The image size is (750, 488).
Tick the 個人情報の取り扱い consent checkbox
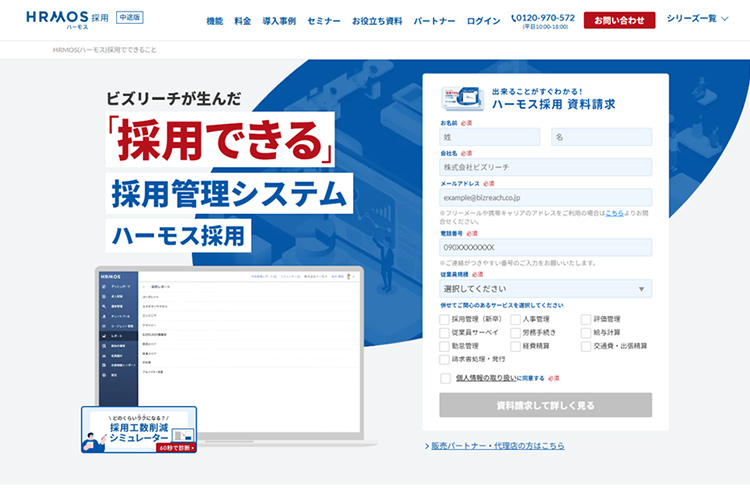click(x=445, y=378)
